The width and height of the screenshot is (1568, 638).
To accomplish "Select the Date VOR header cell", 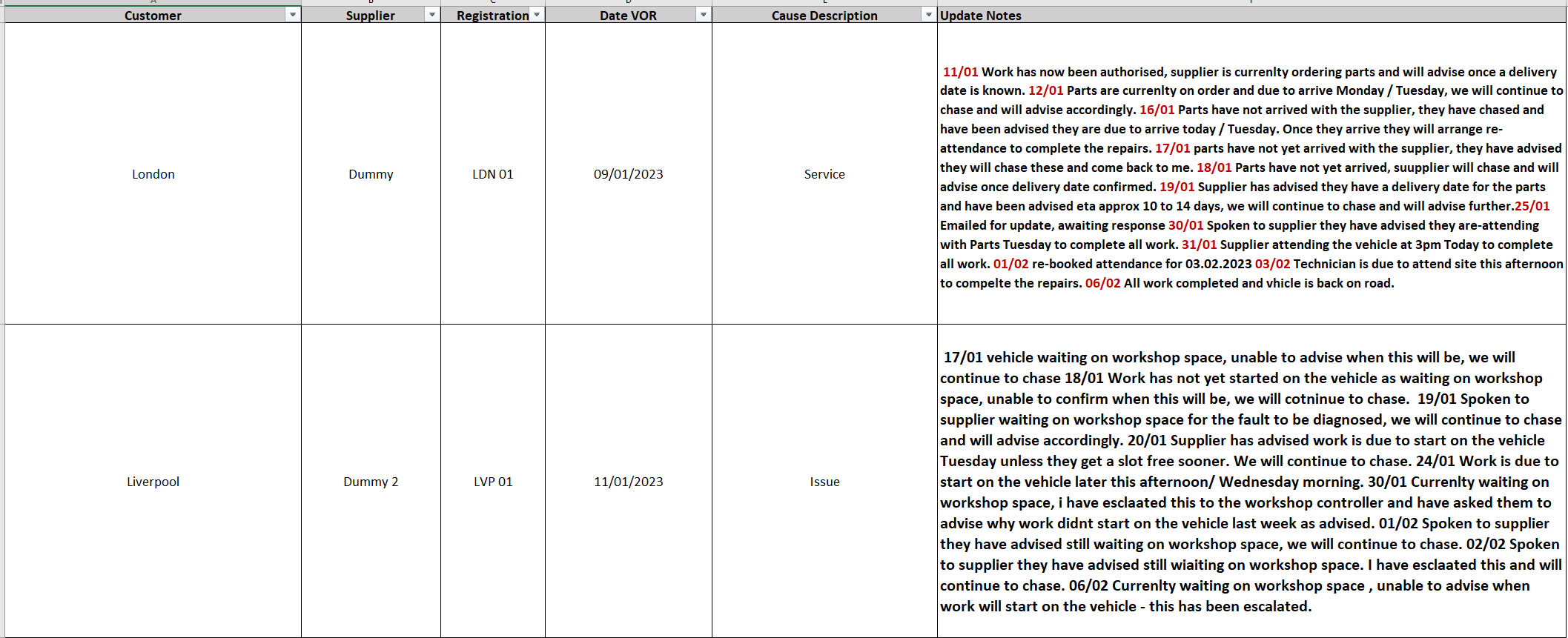I will [x=629, y=15].
